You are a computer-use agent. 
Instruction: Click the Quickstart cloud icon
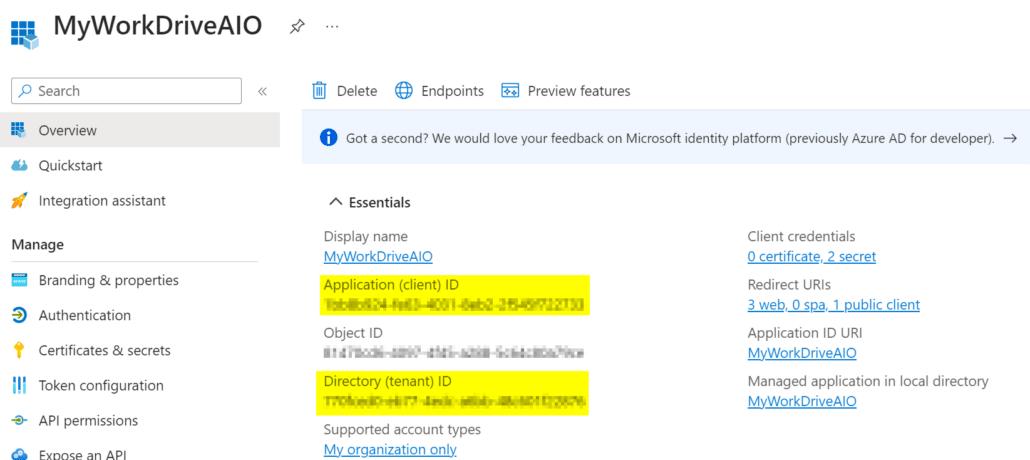click(x=19, y=165)
